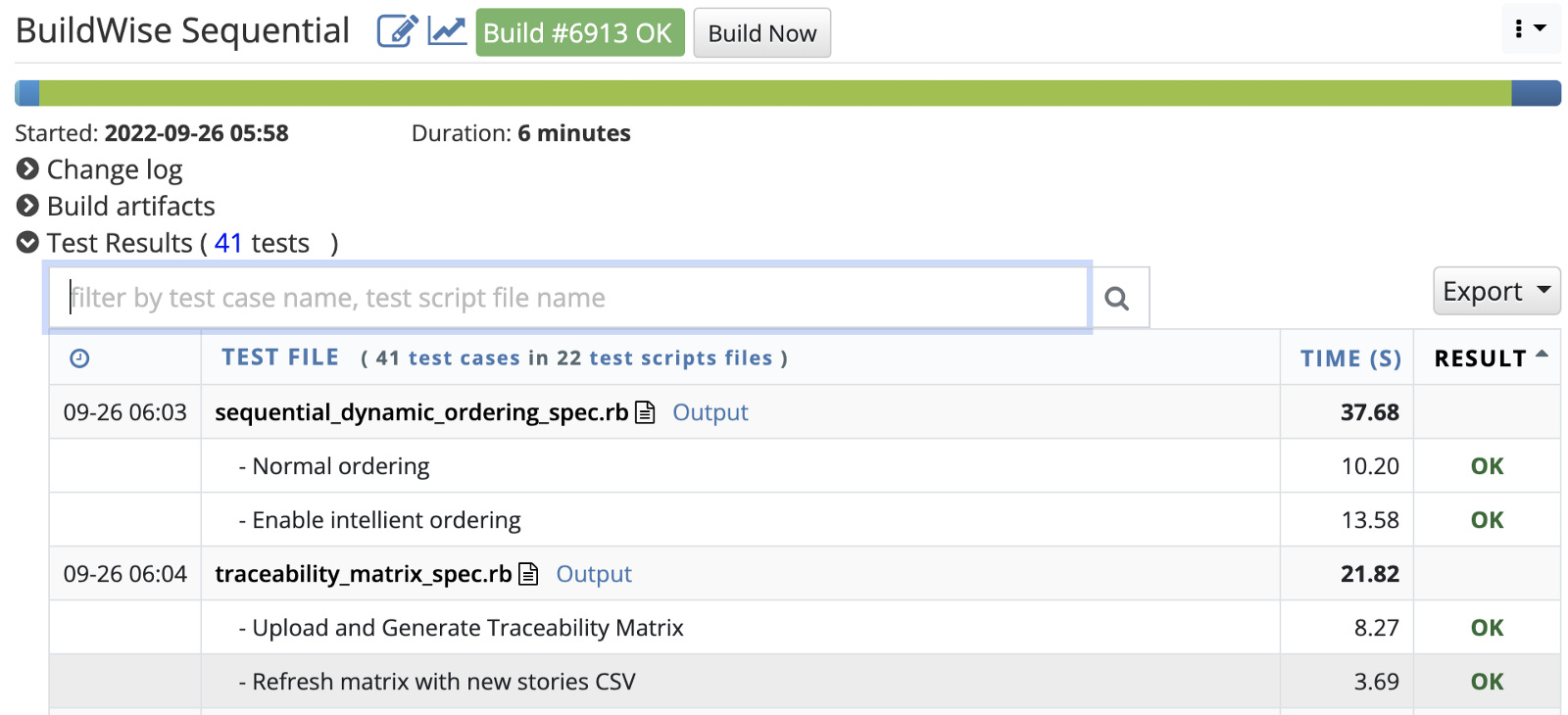Open the Export dropdown
Screen dimensions: 1568x715
point(1496,291)
